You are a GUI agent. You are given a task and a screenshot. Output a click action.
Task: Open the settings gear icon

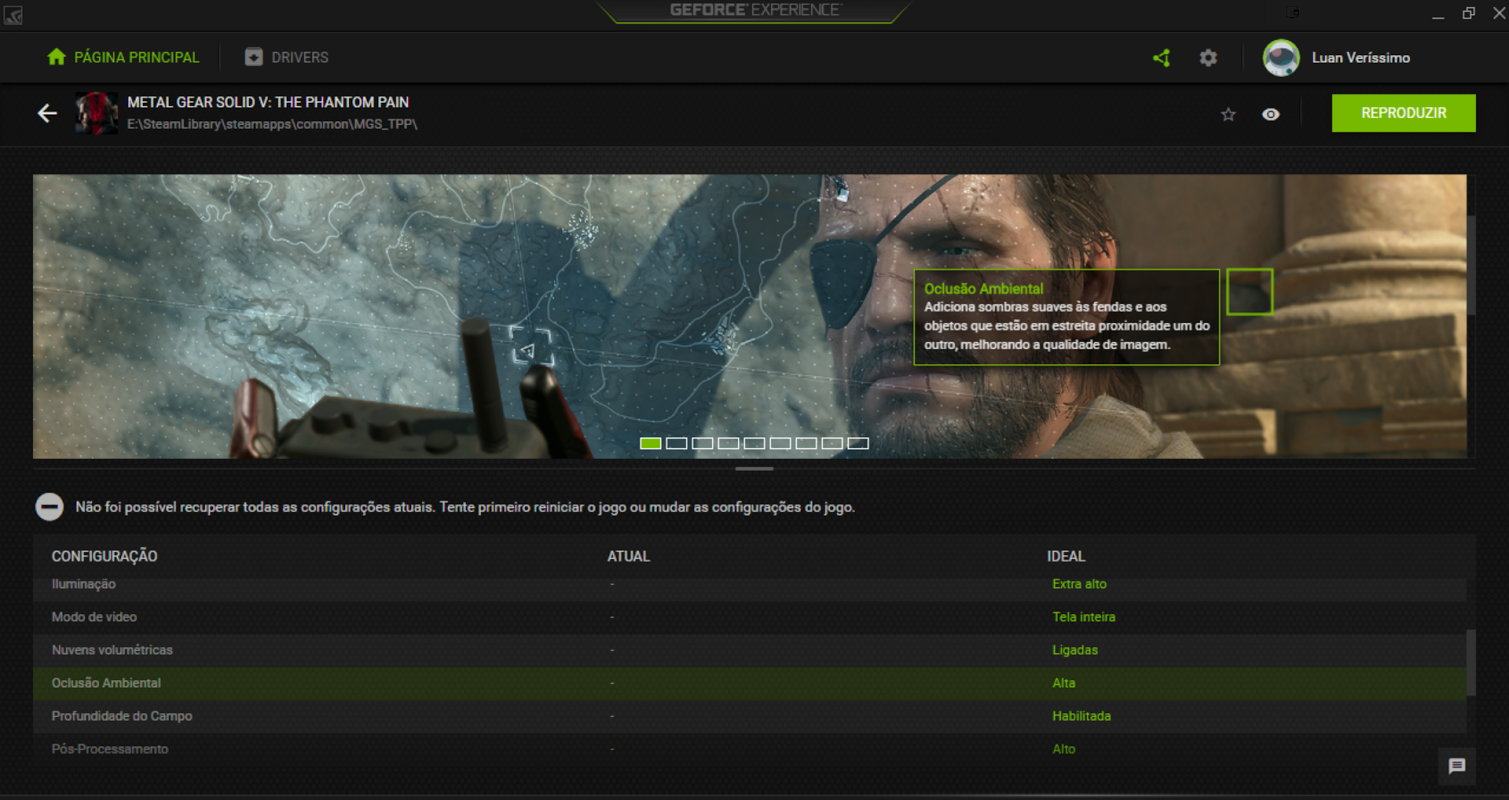[x=1208, y=58]
